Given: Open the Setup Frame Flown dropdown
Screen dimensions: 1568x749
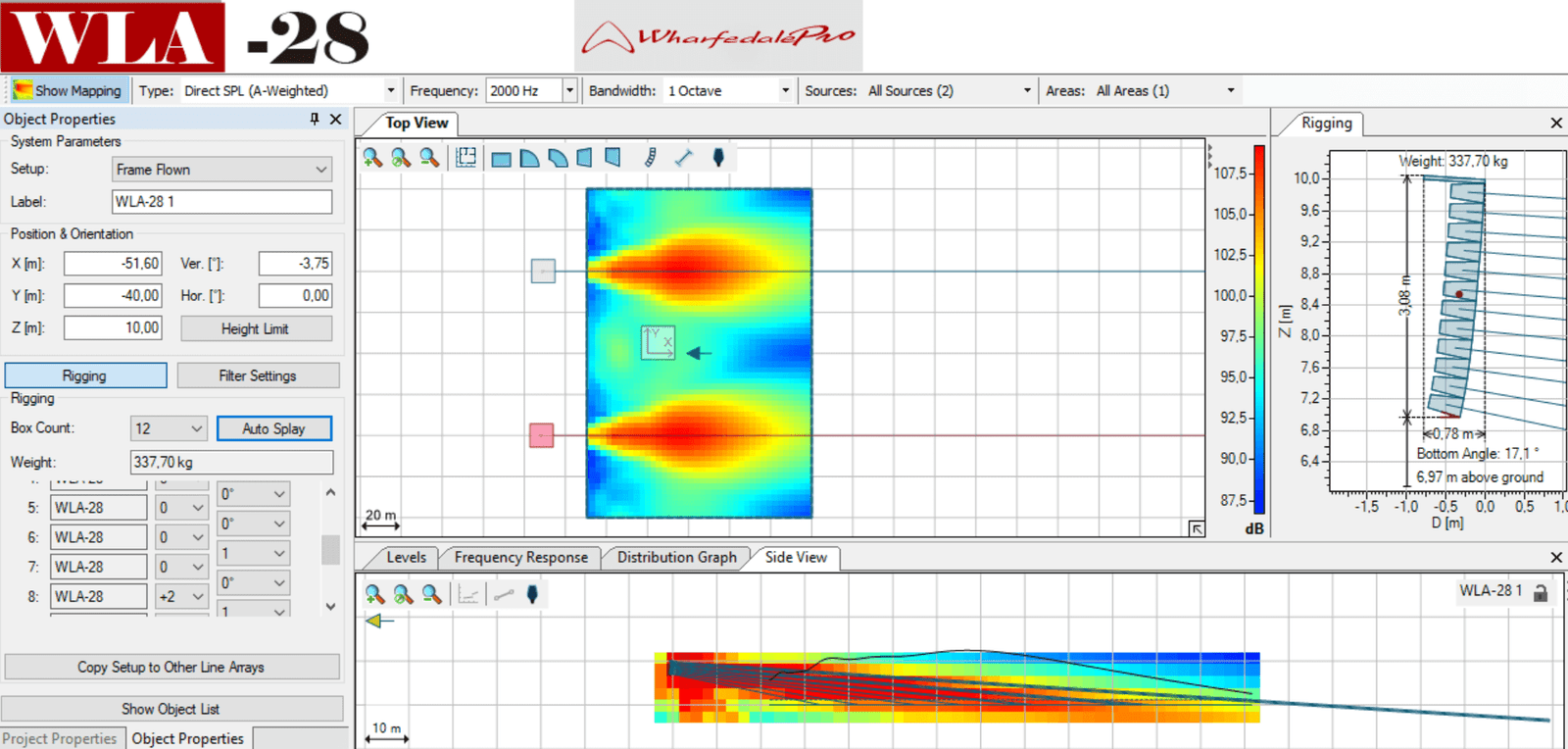Looking at the screenshot, I should pos(222,170).
